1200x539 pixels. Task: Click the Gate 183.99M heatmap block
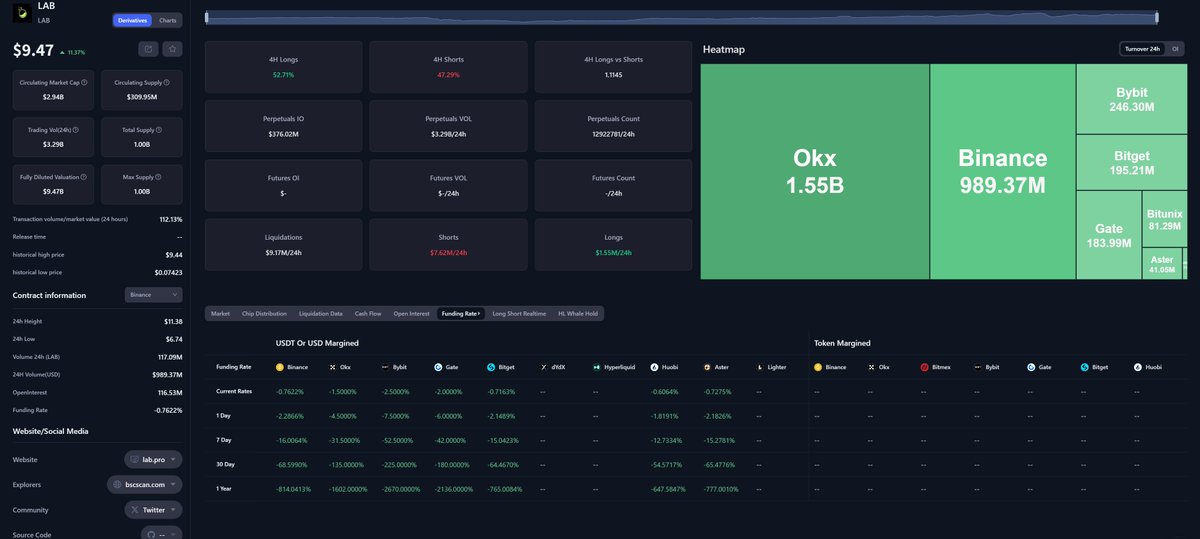tap(1109, 235)
